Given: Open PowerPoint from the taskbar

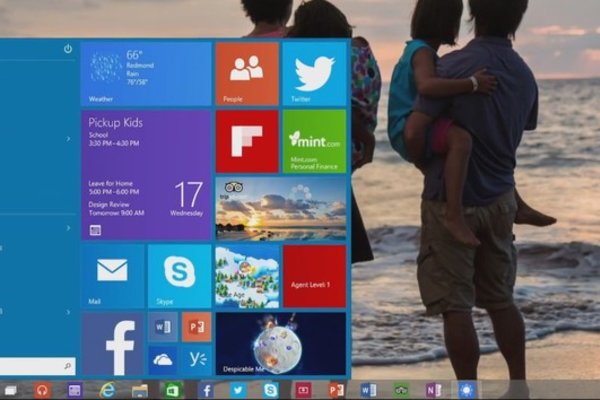Looking at the screenshot, I should click(336, 390).
